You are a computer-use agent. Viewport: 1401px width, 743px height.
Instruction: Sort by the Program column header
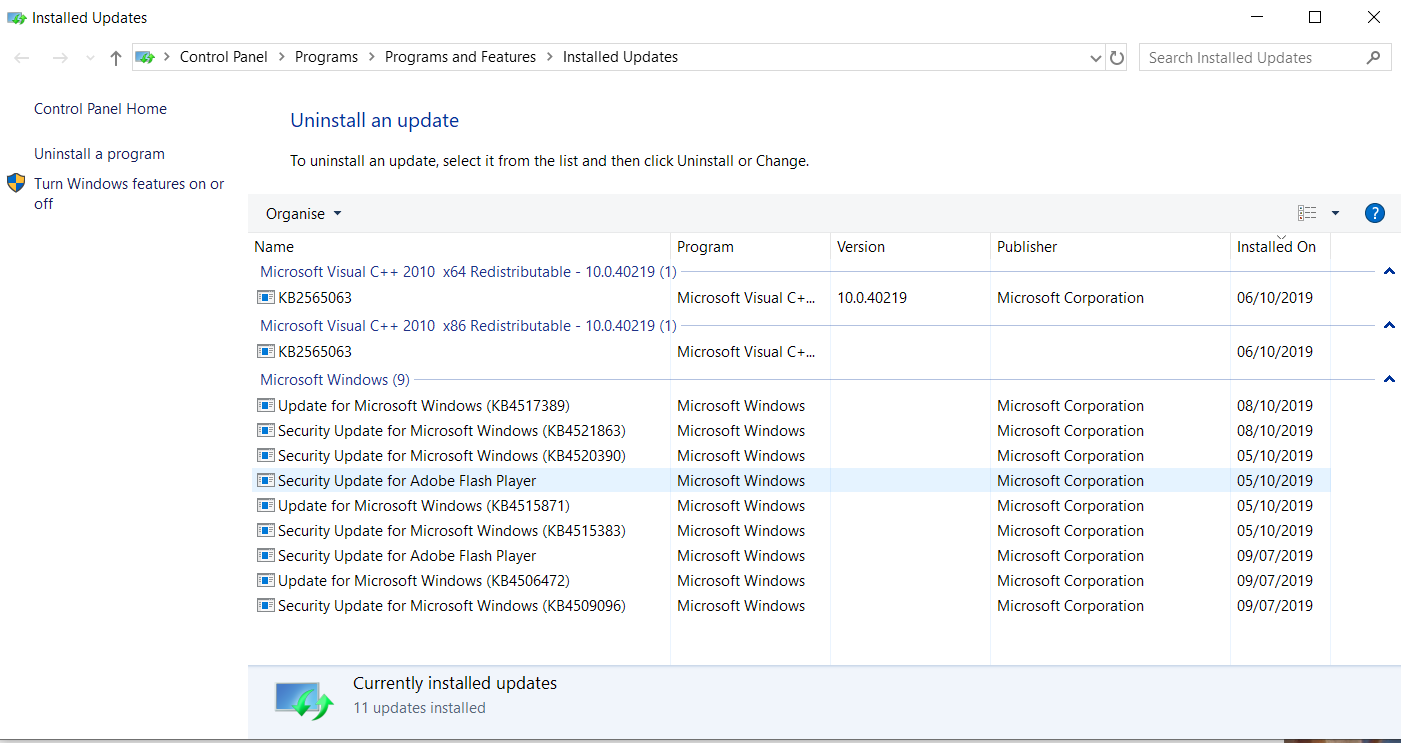click(750, 247)
